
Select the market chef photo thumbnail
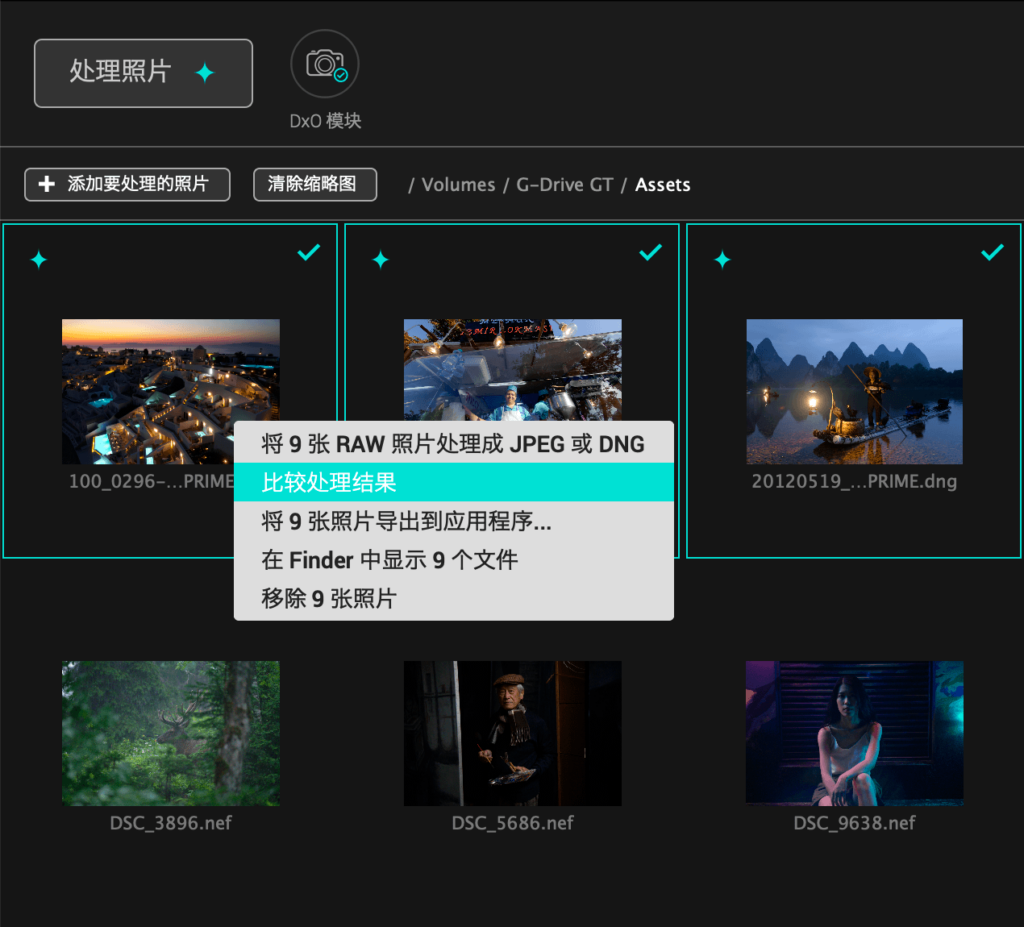pyautogui.click(x=513, y=370)
